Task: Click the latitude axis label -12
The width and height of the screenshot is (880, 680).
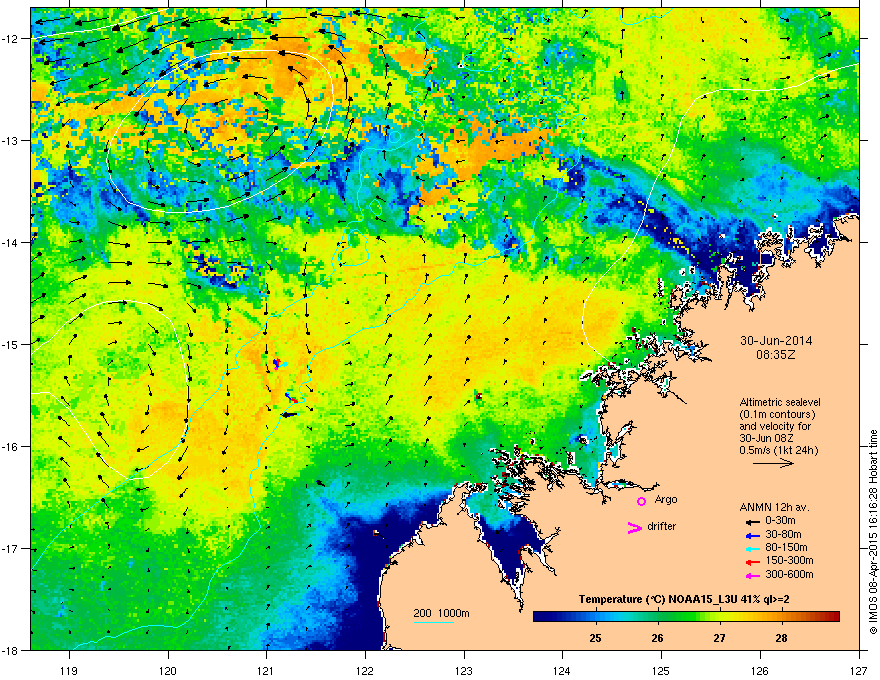Action: 10,39
